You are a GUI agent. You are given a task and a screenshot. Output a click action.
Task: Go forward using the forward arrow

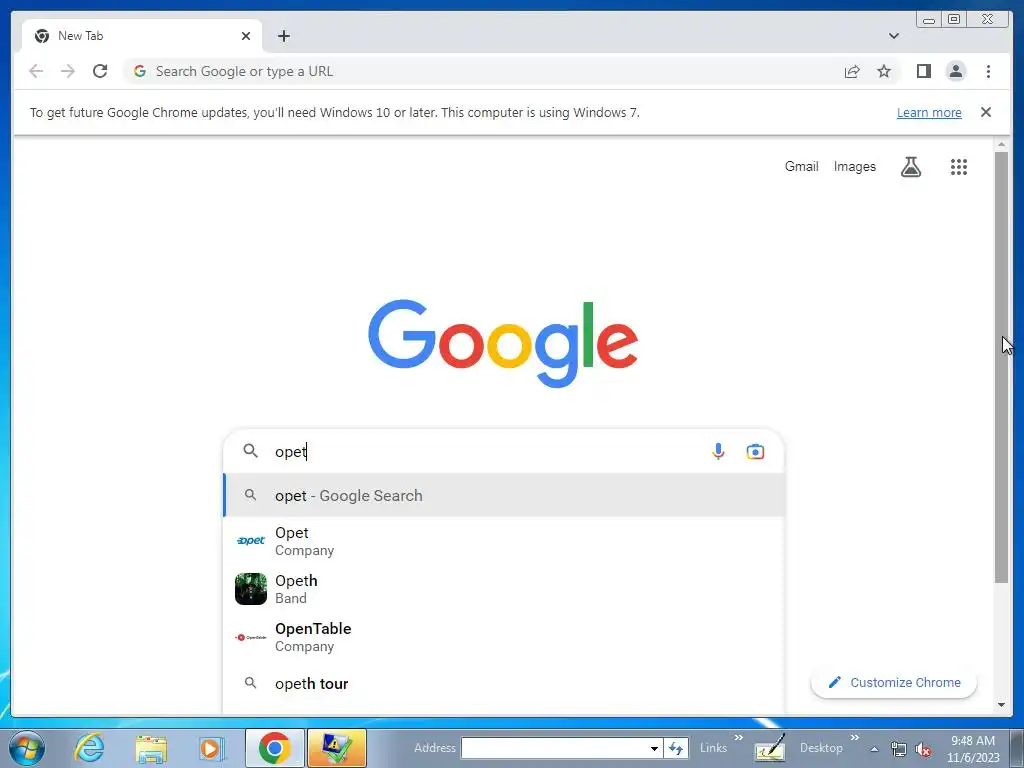tap(68, 71)
